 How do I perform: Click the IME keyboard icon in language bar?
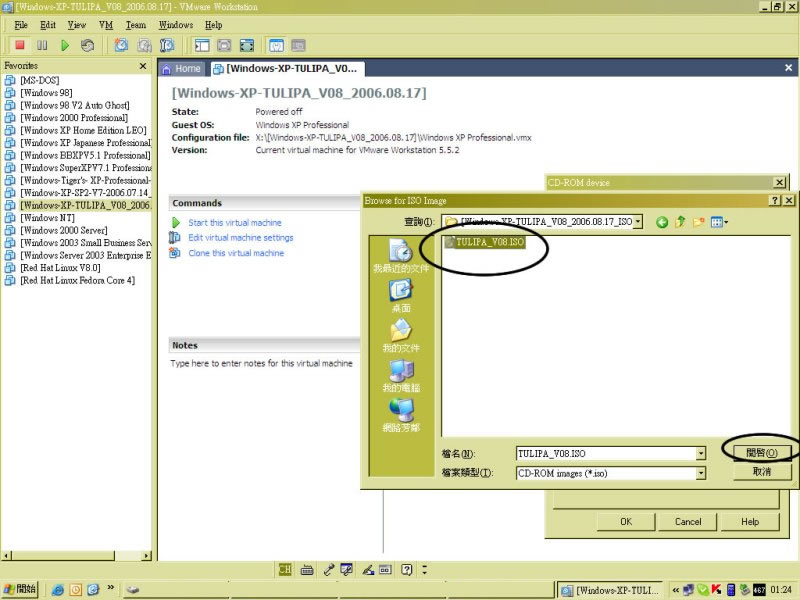(307, 570)
